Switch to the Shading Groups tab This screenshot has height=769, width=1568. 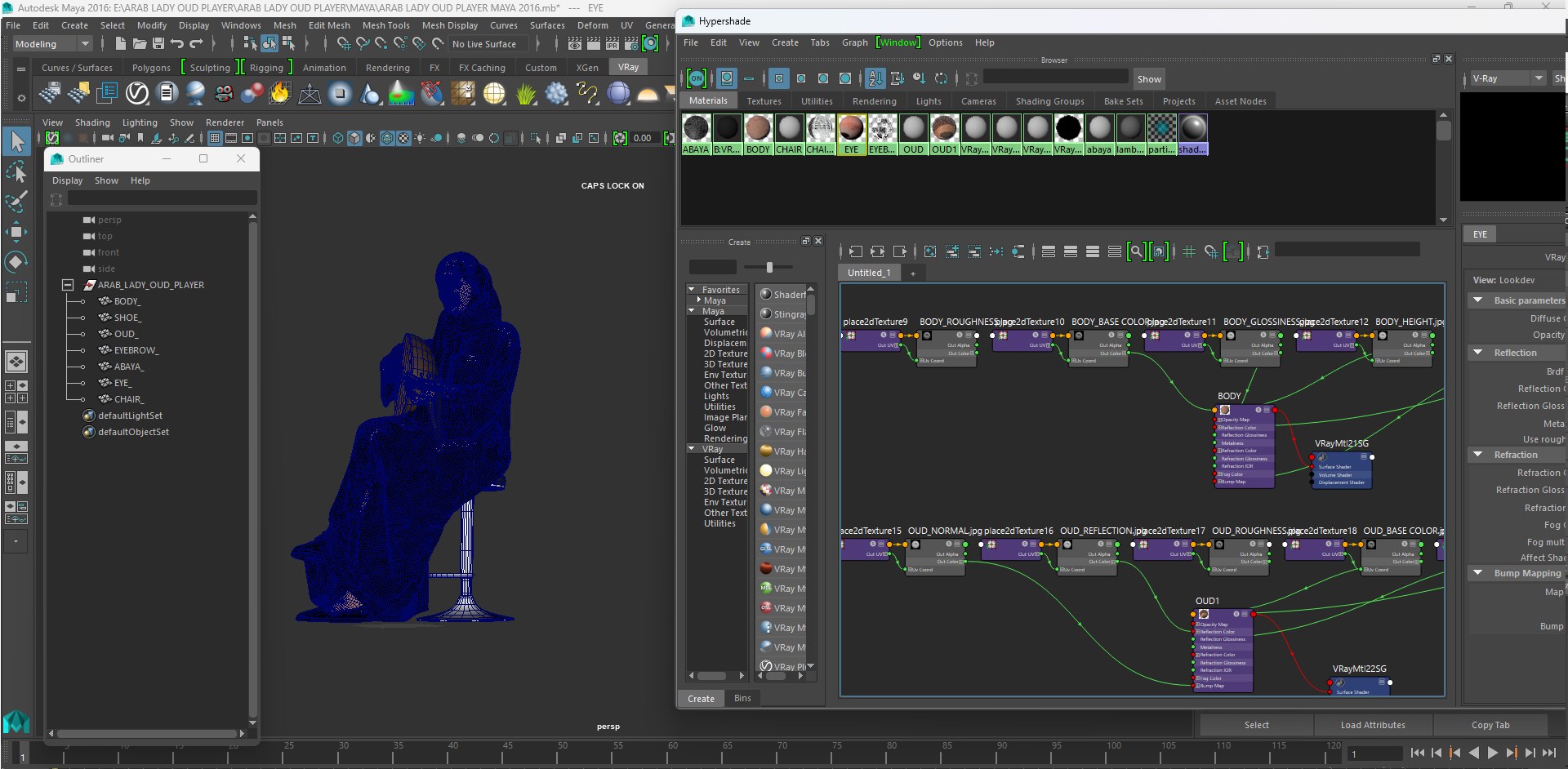(x=1049, y=101)
